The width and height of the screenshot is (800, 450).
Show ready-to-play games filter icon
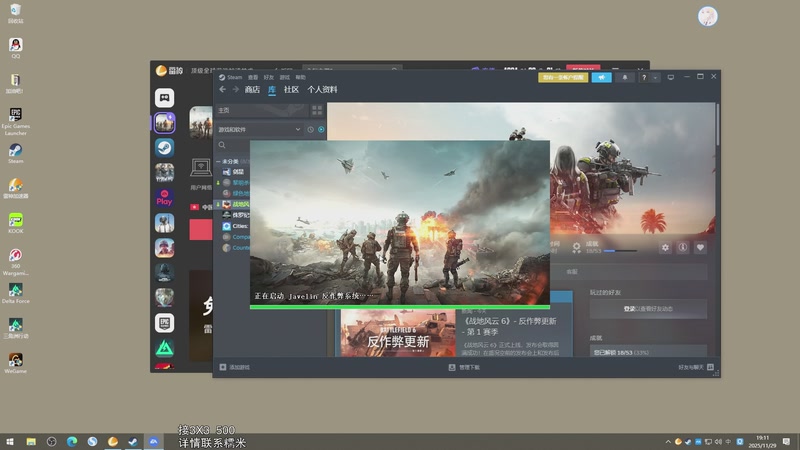click(x=321, y=130)
